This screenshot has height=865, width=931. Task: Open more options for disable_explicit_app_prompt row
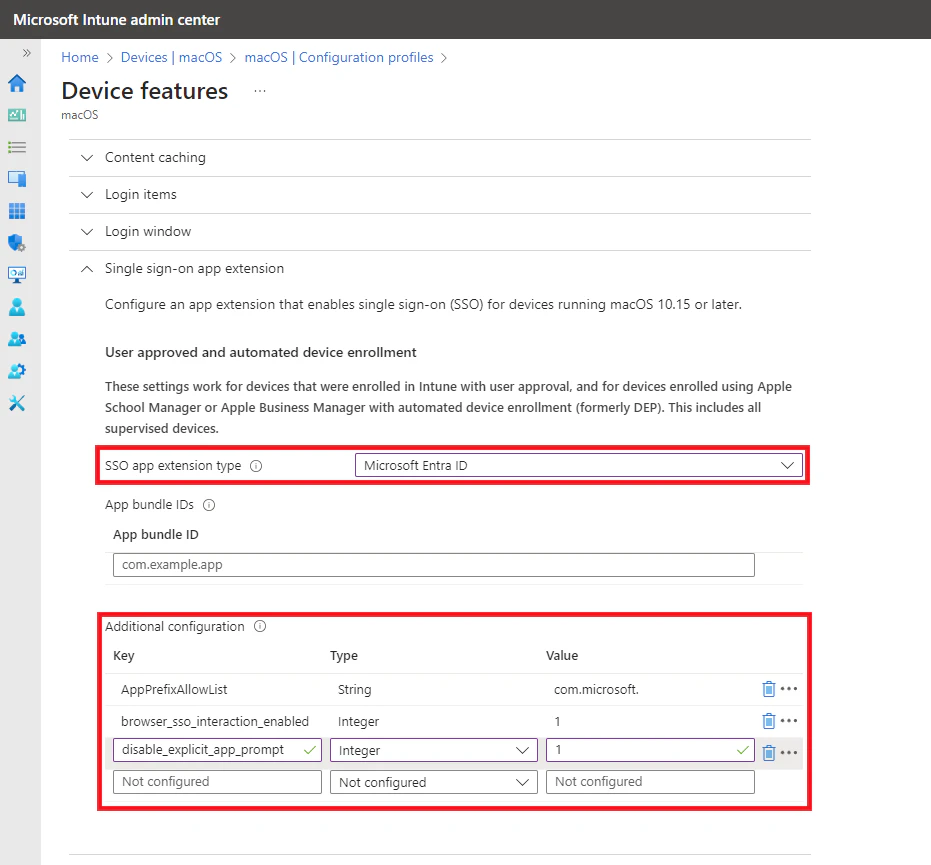(x=788, y=753)
